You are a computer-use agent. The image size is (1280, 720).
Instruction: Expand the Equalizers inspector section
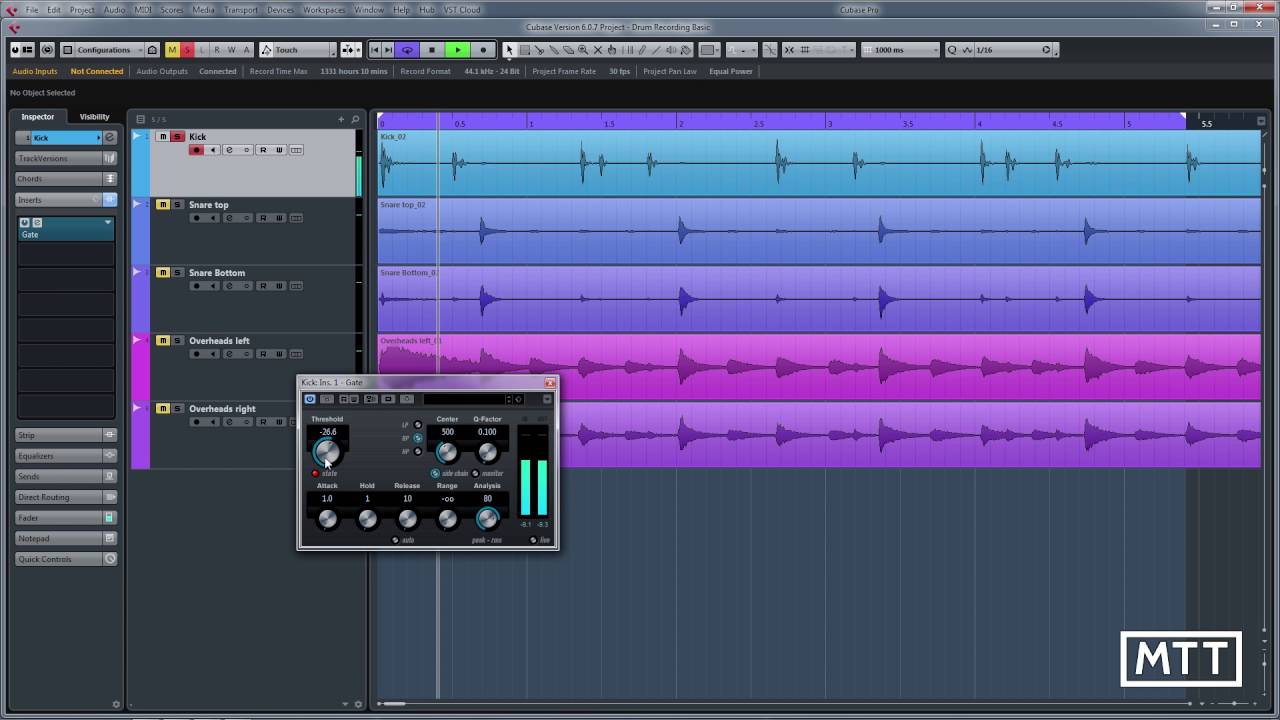[x=66, y=456]
